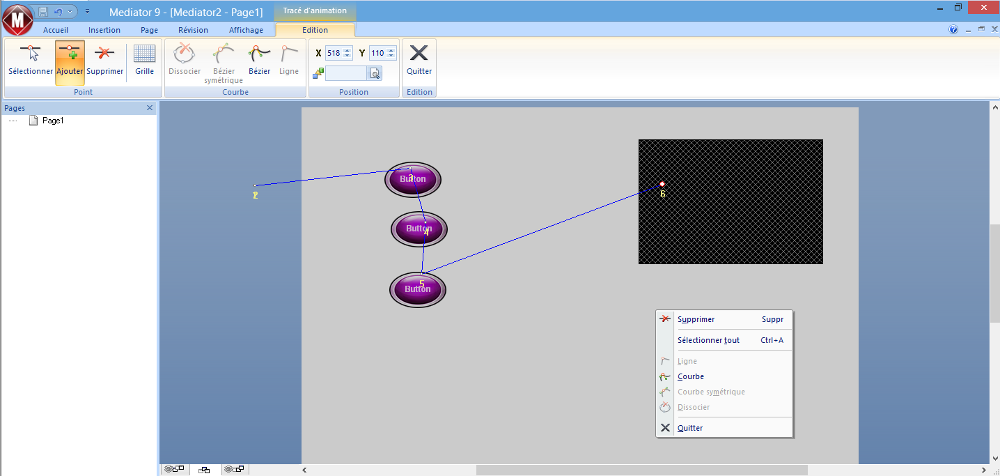Go to the Révision ribbon tab
Screen dimensions: 1000x476
pos(193,30)
